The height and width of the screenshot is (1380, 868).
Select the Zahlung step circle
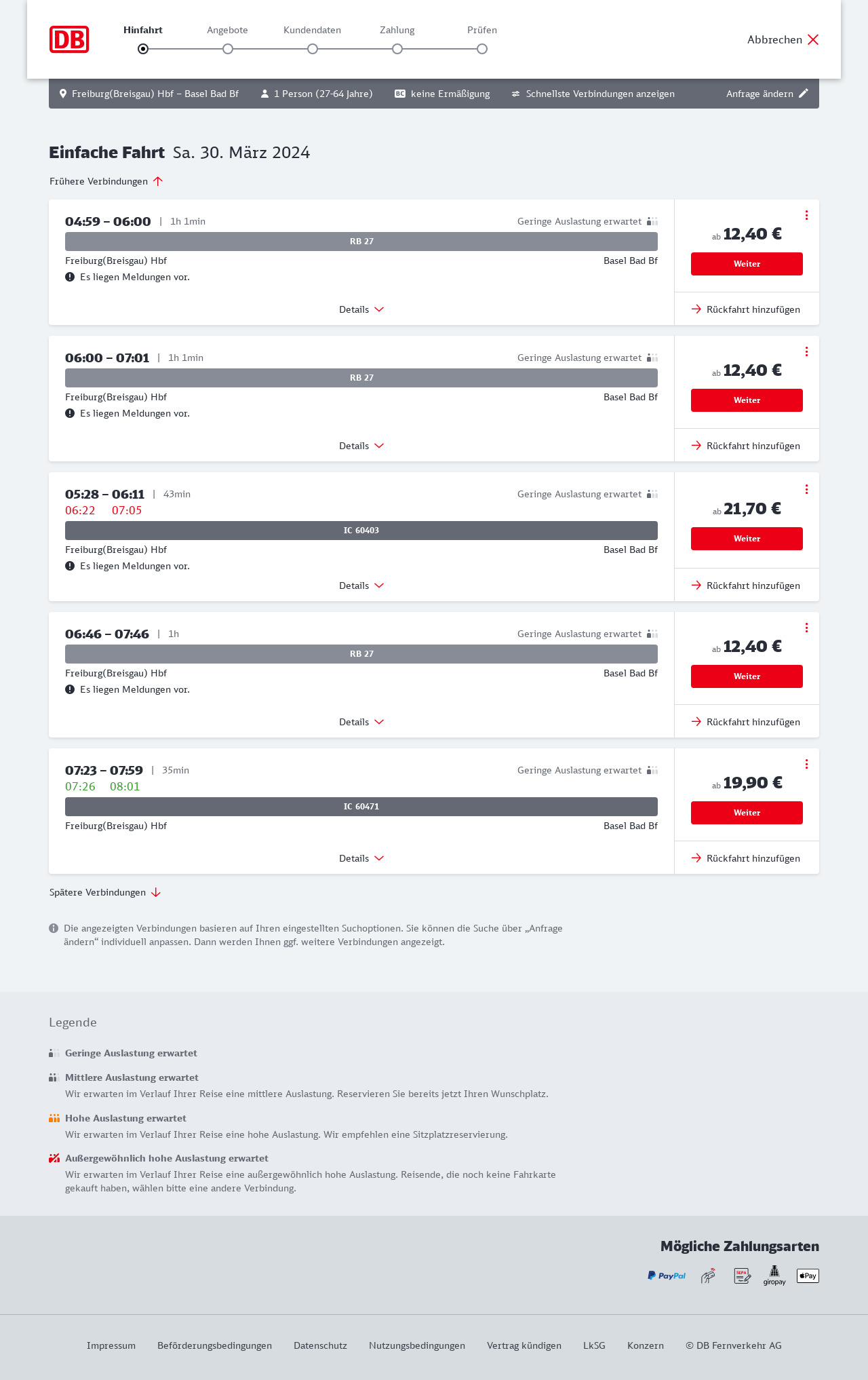pyautogui.click(x=397, y=49)
